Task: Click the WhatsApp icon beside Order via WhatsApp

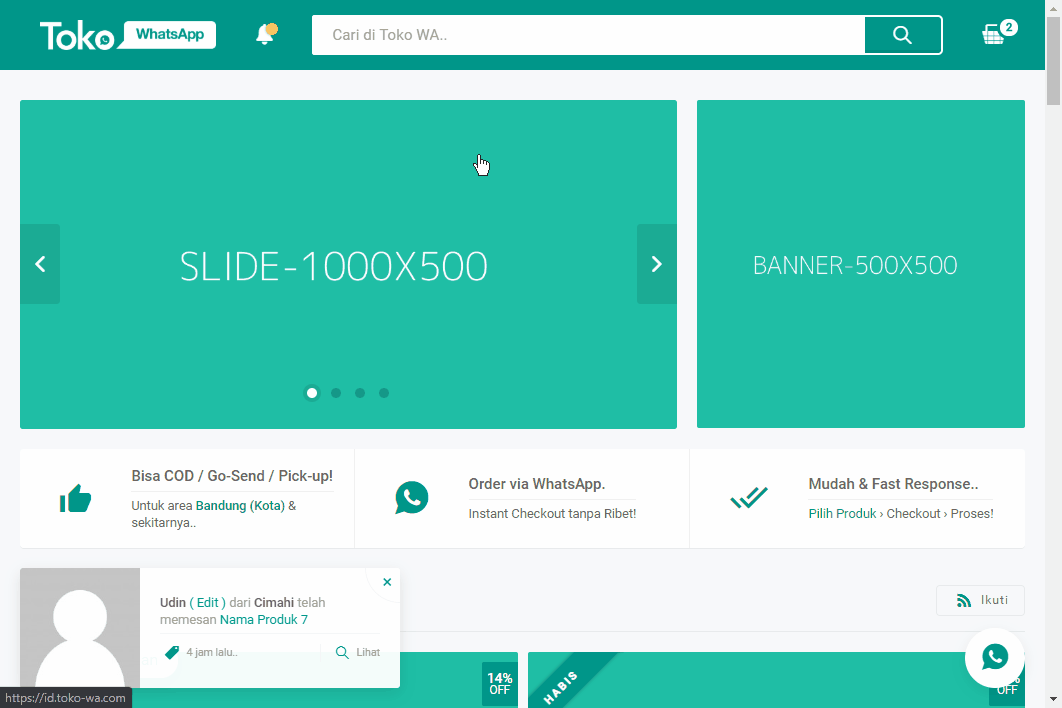Action: pyautogui.click(x=411, y=497)
